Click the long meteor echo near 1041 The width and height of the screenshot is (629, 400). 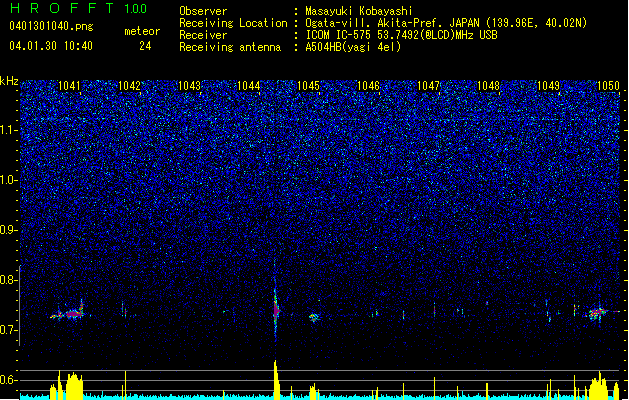[67, 312]
